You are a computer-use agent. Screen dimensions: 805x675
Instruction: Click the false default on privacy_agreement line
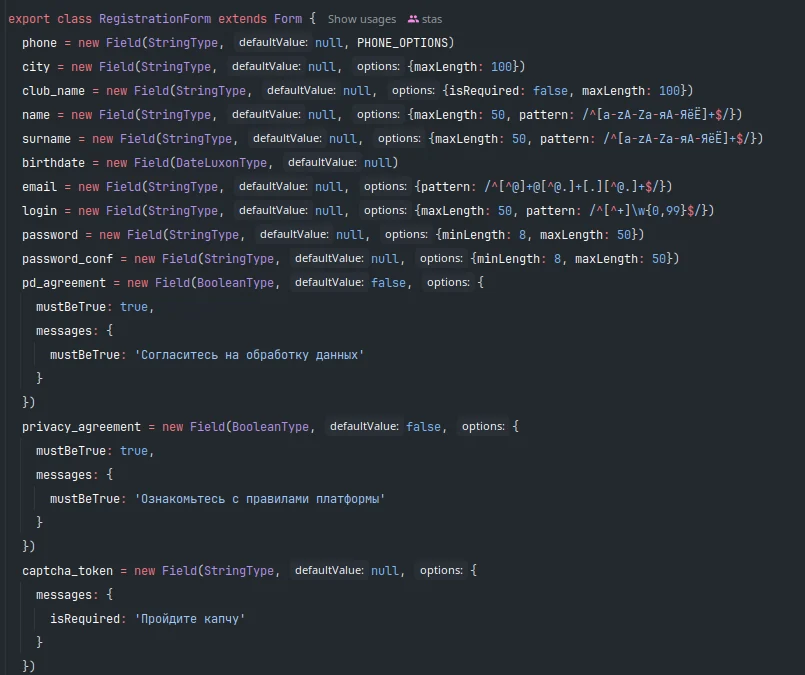423,427
